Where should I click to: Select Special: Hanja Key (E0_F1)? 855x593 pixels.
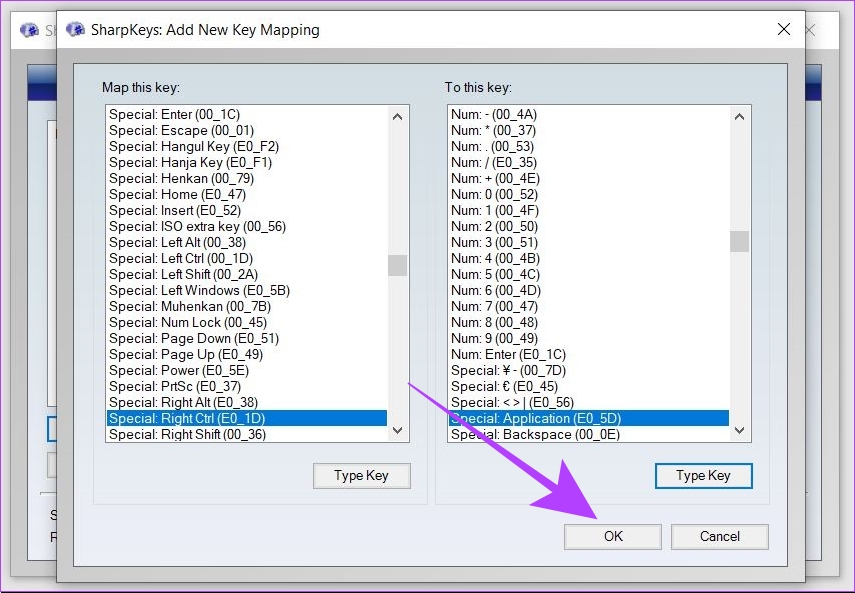coord(246,162)
